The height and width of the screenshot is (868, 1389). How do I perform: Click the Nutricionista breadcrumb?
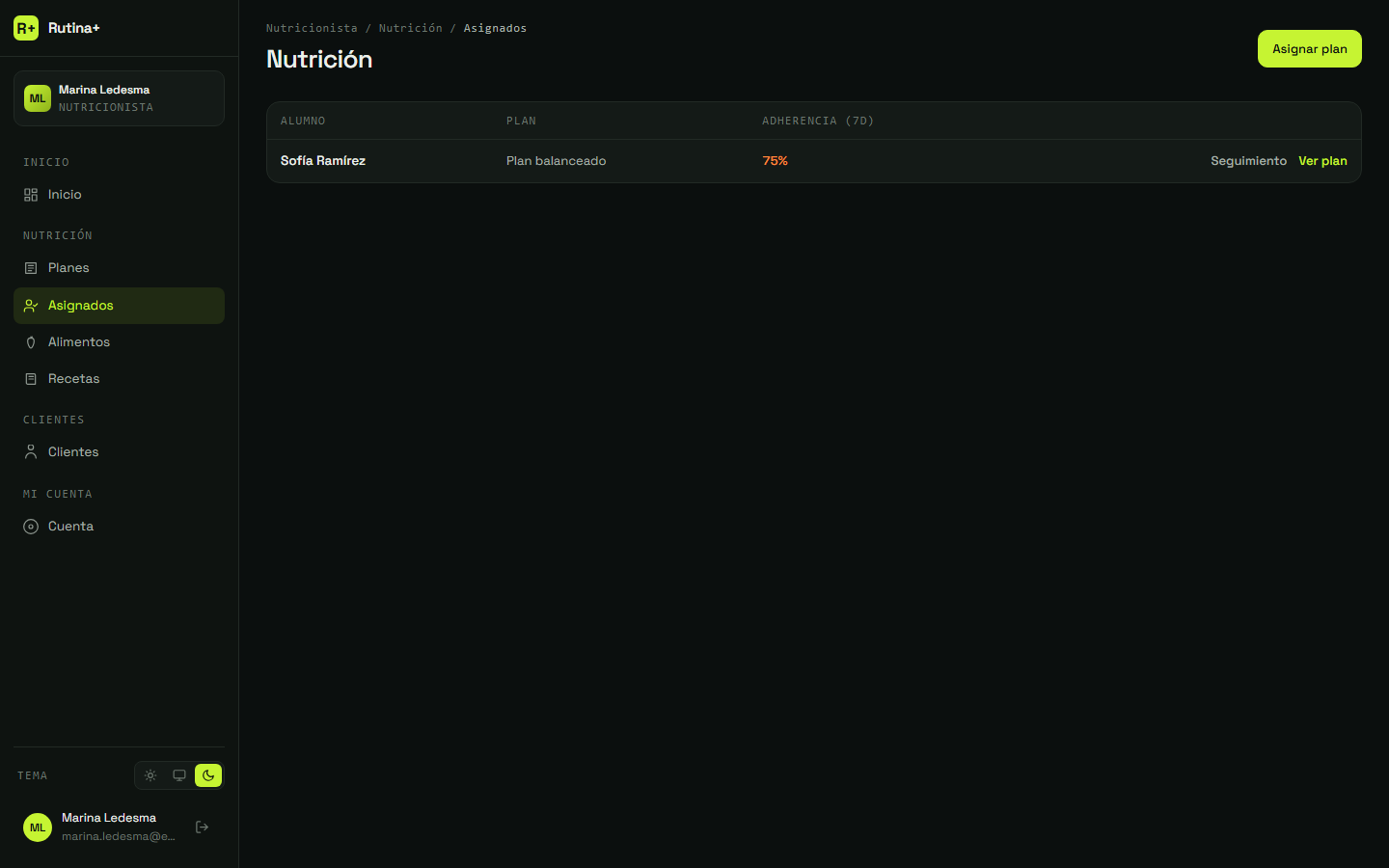click(312, 28)
